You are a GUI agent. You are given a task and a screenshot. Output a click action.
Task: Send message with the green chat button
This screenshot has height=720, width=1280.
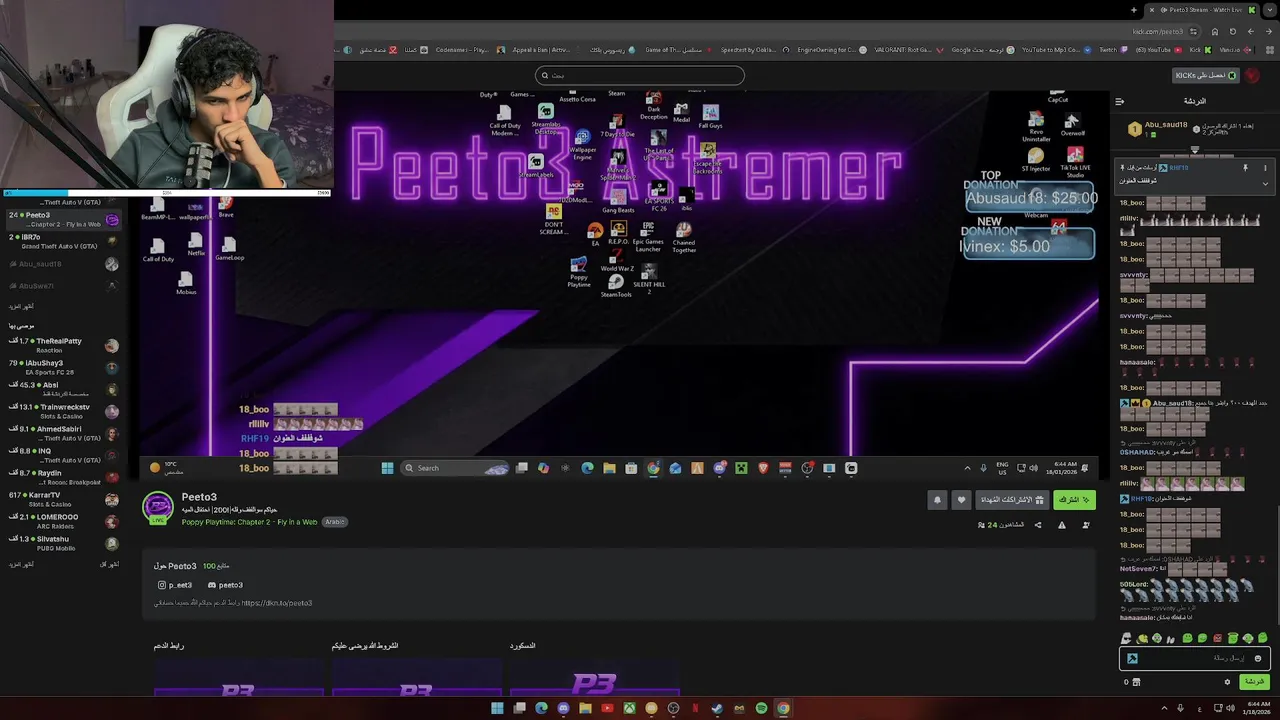click(x=1254, y=682)
